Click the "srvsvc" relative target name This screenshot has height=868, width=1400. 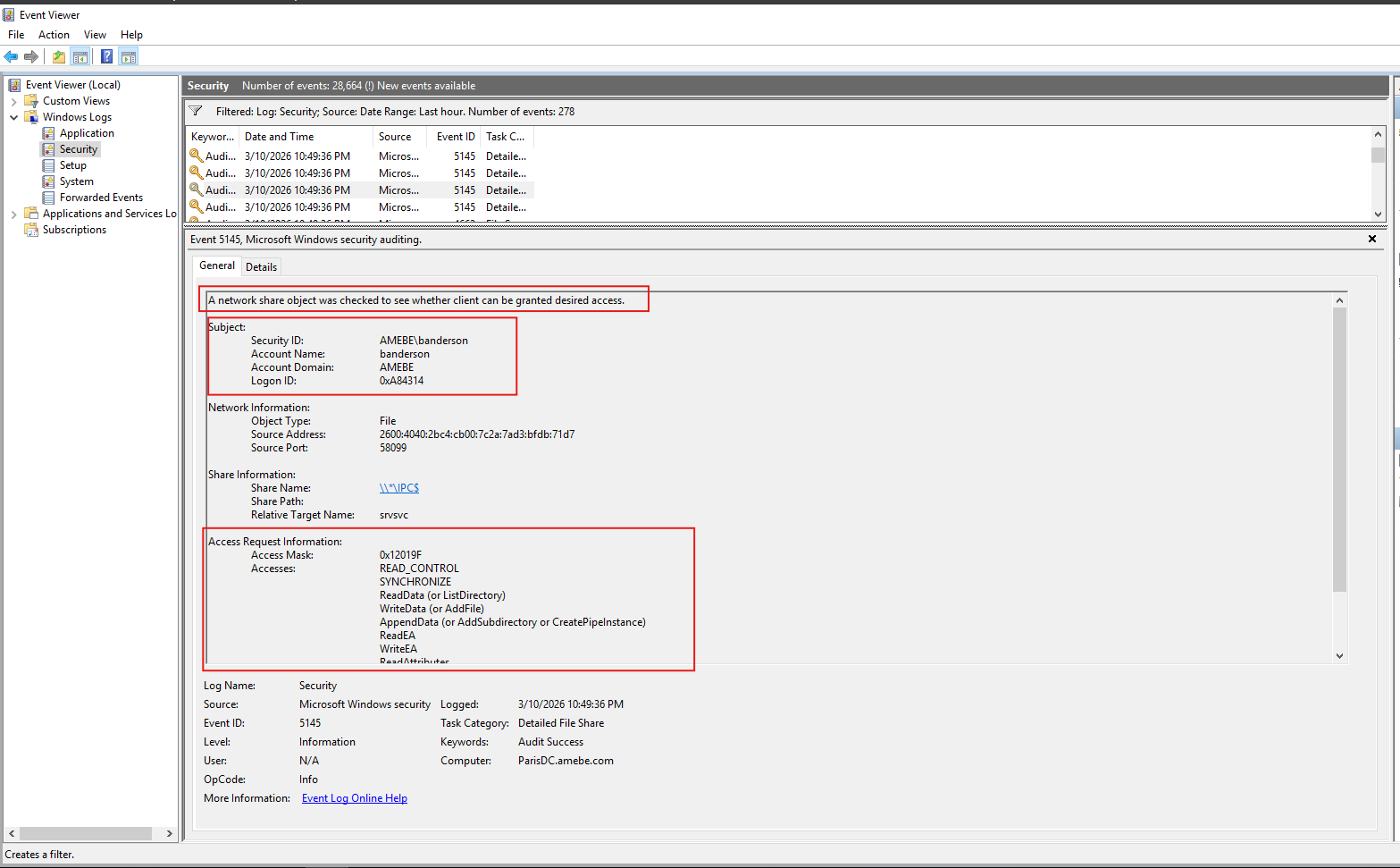point(394,515)
